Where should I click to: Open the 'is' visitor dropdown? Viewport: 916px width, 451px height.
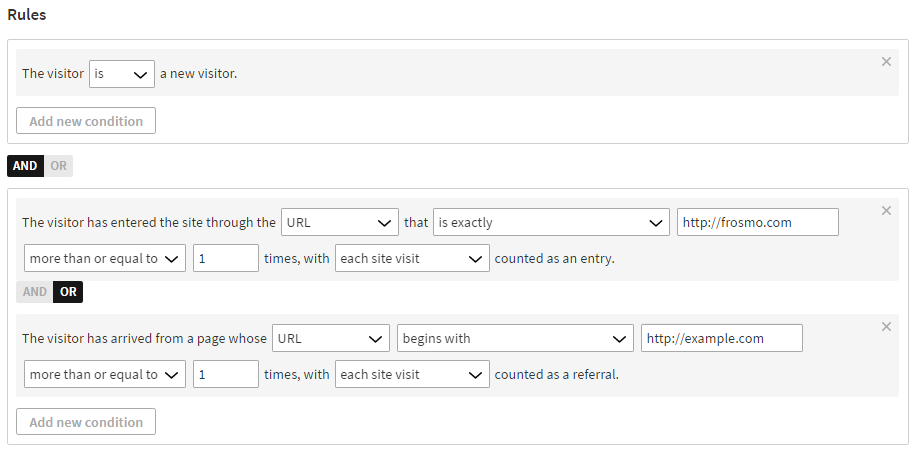(x=121, y=74)
